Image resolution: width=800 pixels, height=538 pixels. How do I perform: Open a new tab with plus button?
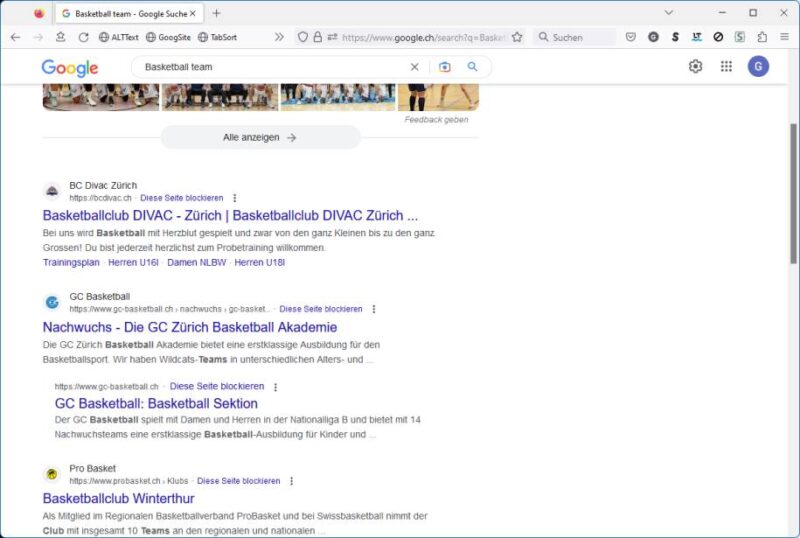(x=216, y=13)
